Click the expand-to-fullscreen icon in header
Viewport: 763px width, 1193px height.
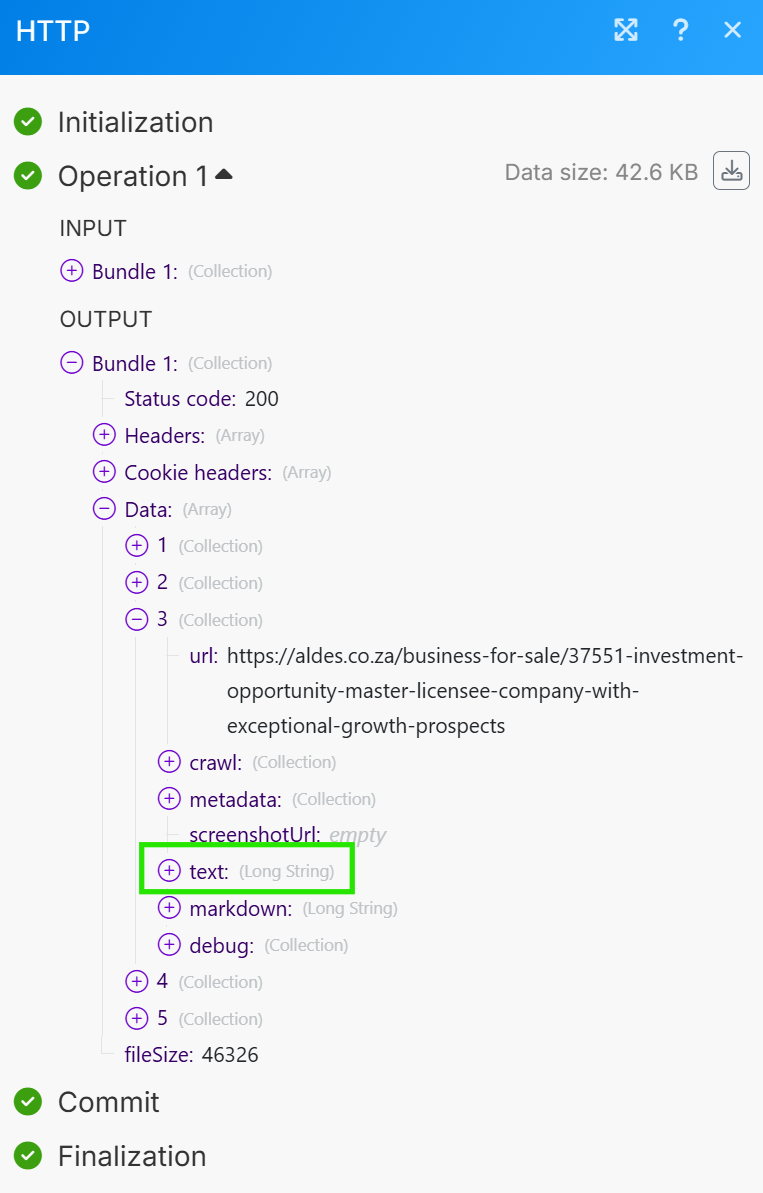click(626, 30)
